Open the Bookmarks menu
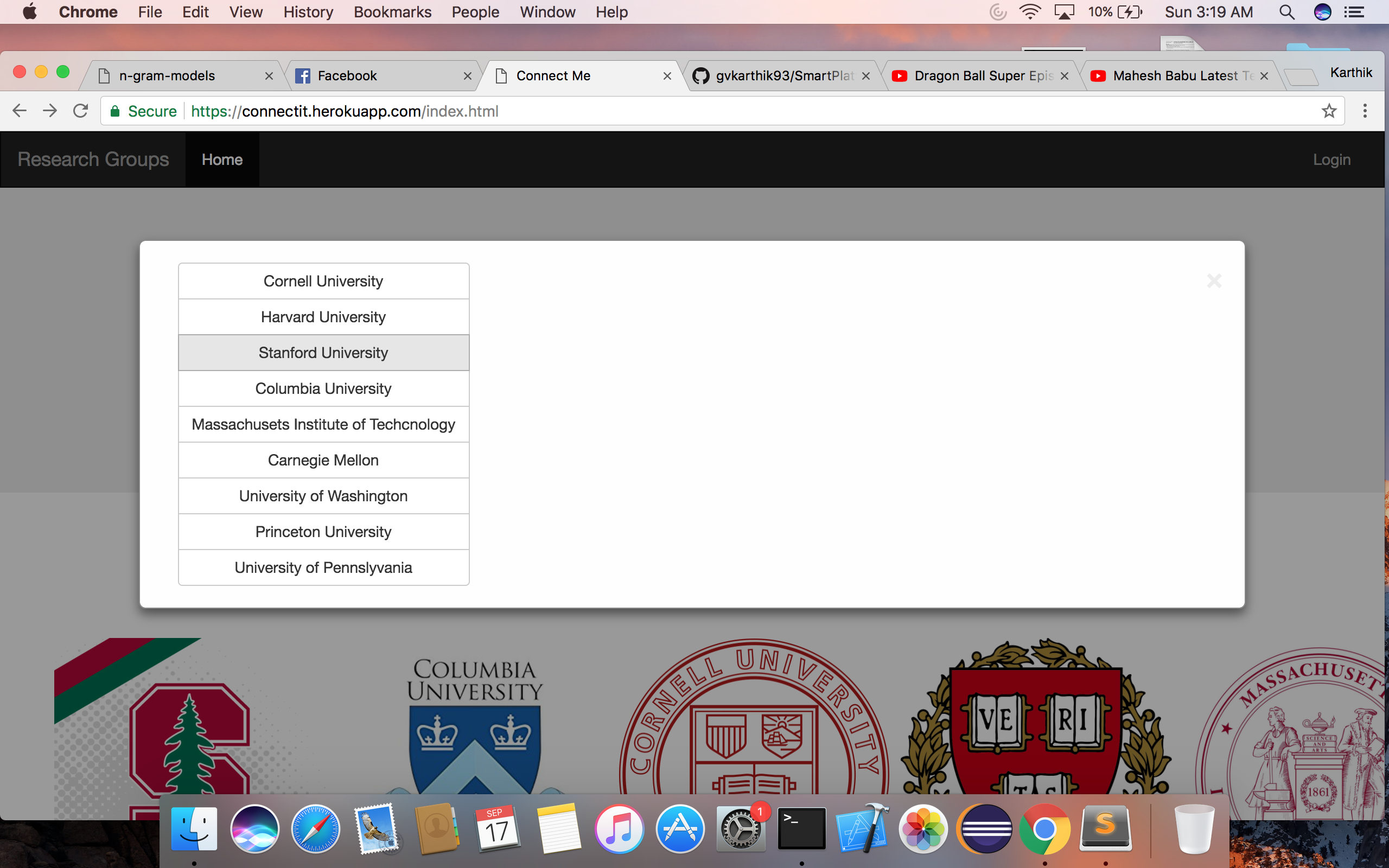This screenshot has width=1389, height=868. tap(392, 12)
